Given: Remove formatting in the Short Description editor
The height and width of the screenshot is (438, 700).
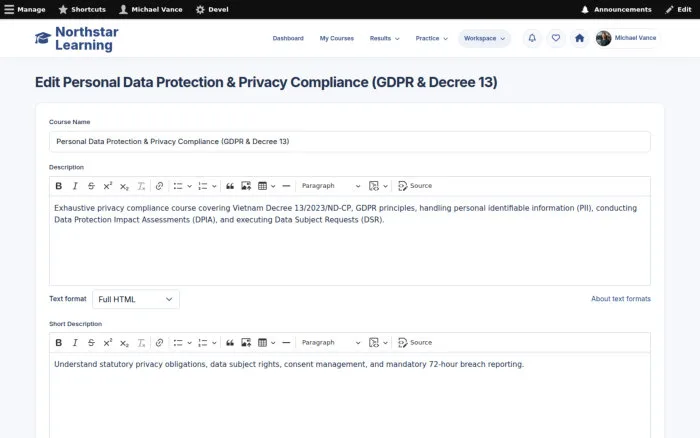Looking at the screenshot, I should pyautogui.click(x=141, y=342).
